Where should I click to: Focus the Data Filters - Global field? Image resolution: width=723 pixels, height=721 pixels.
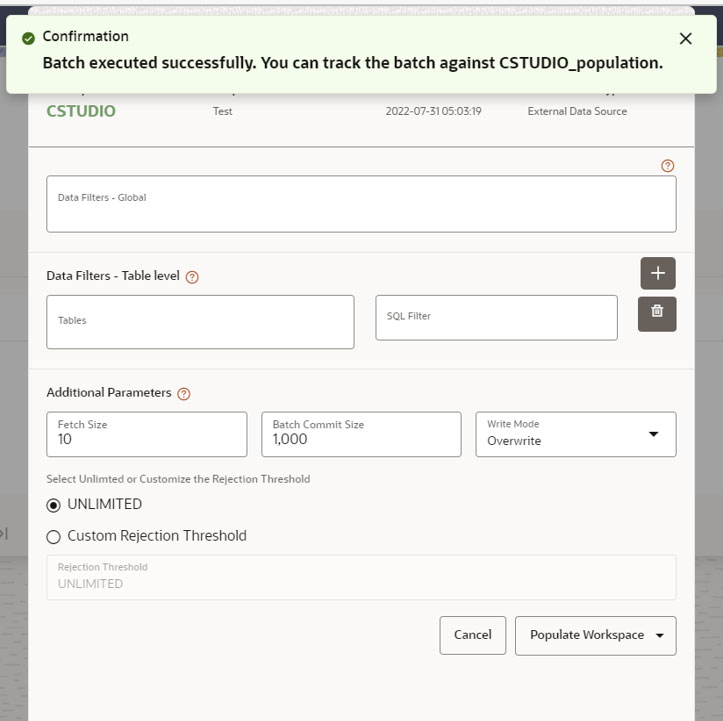(361, 204)
